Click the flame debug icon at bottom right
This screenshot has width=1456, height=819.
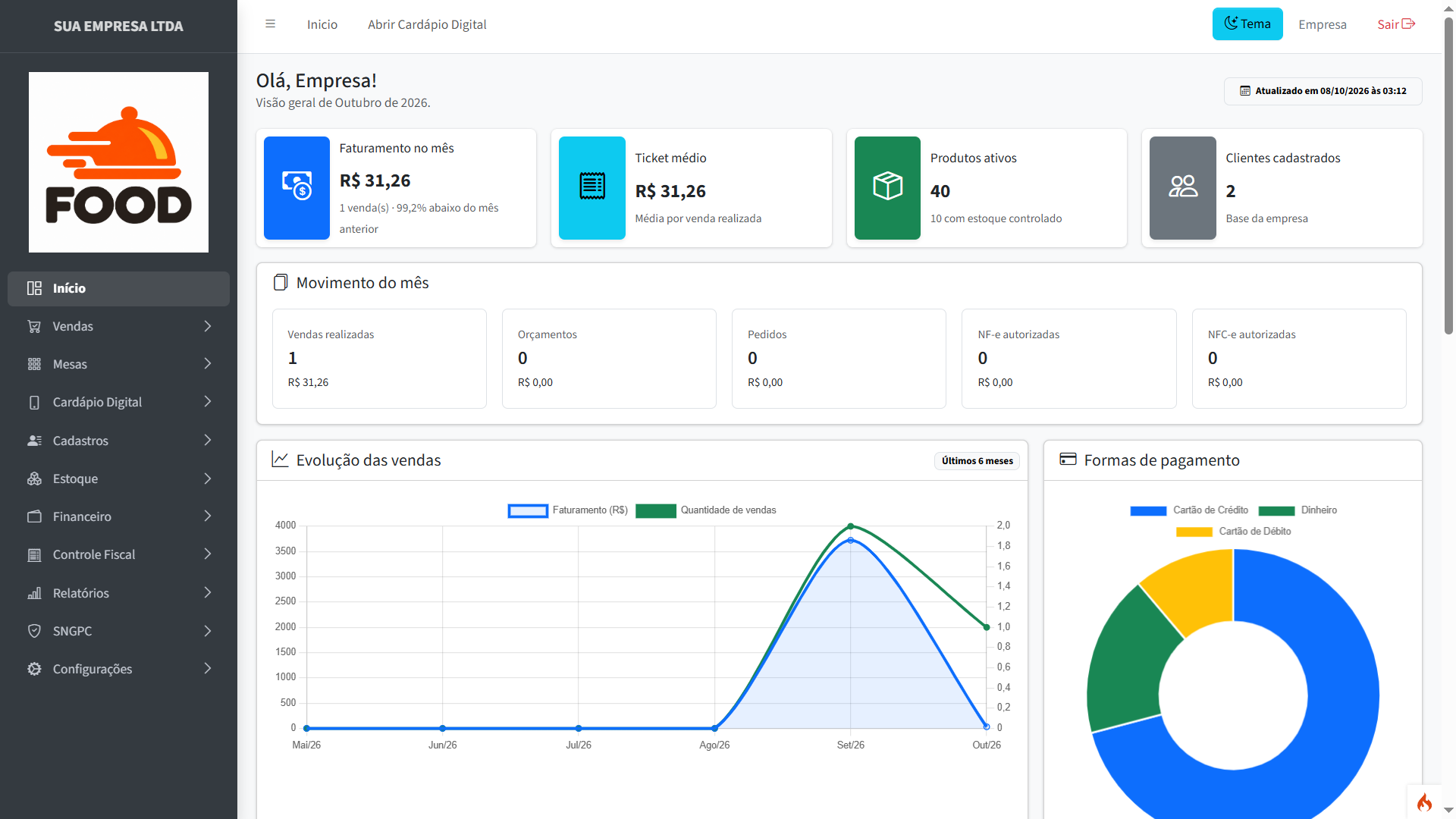coord(1424,802)
